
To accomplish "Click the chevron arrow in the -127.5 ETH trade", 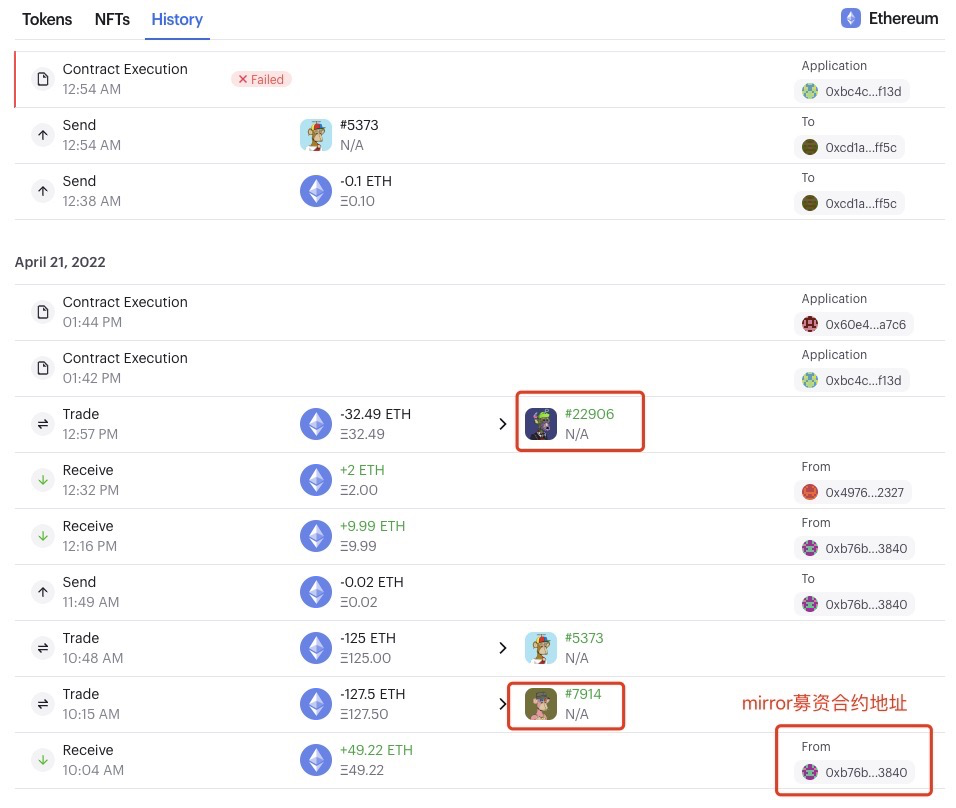I will coord(502,704).
